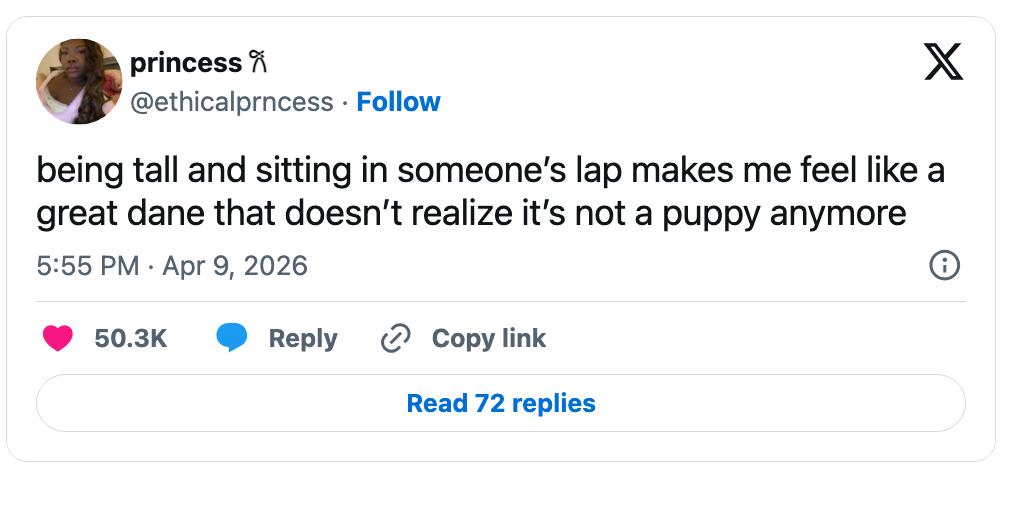Click the "5:55 PM" time of the tweet
Image resolution: width=1014 pixels, height=518 pixels.
pos(88,266)
